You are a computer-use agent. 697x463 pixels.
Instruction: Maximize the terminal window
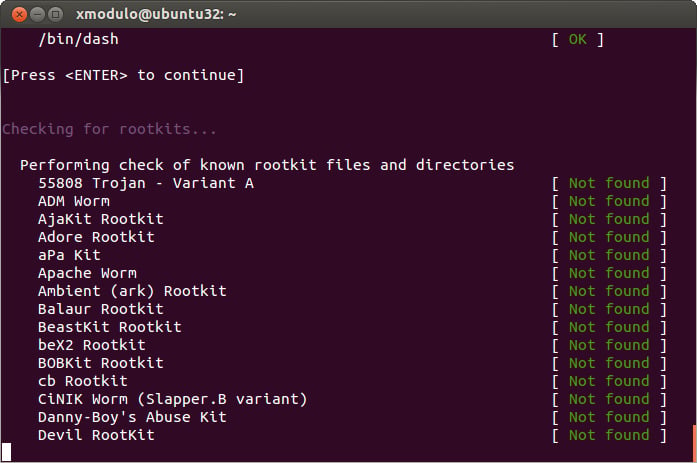55,14
